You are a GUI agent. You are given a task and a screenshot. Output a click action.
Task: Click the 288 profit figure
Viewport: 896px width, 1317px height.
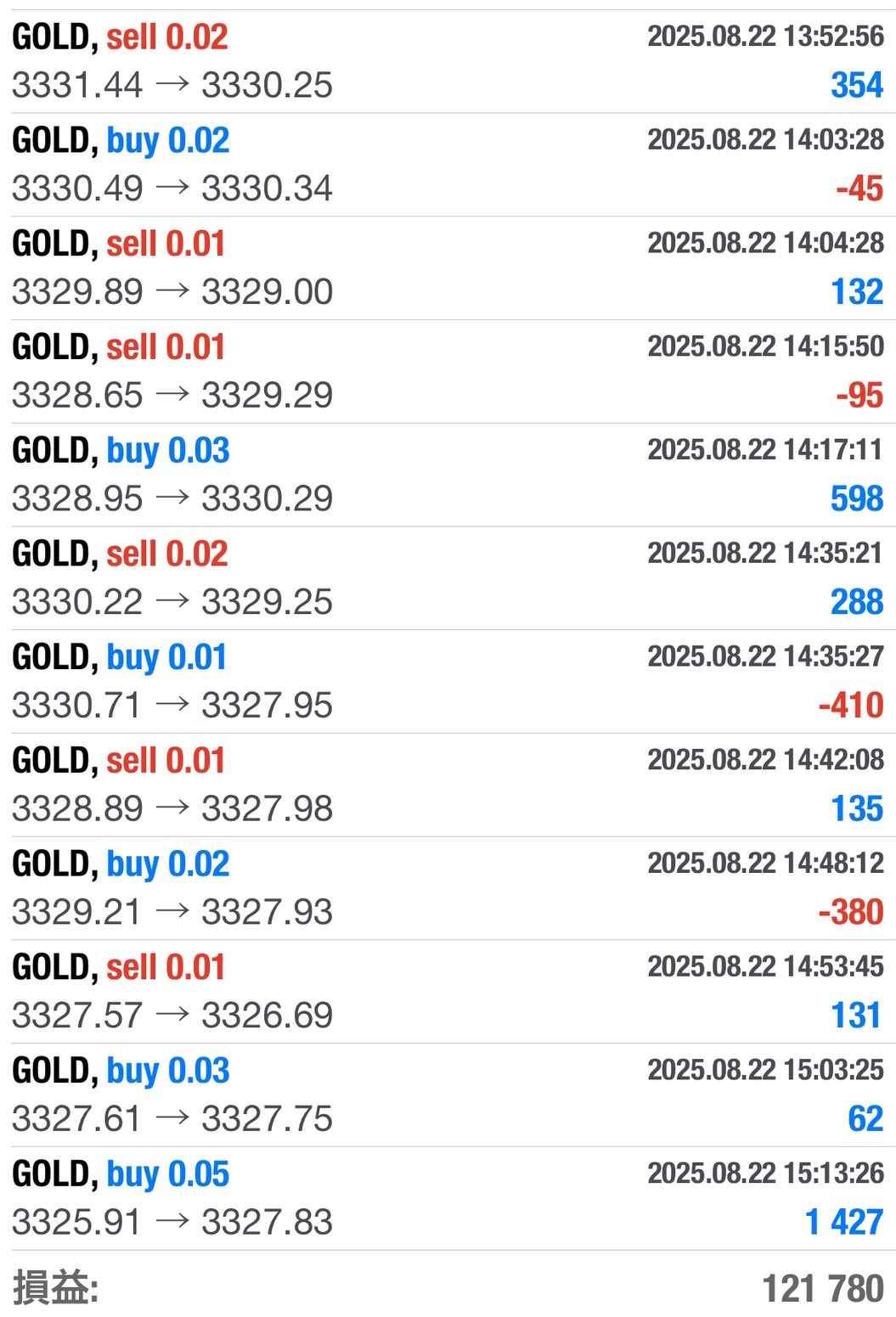(x=857, y=602)
